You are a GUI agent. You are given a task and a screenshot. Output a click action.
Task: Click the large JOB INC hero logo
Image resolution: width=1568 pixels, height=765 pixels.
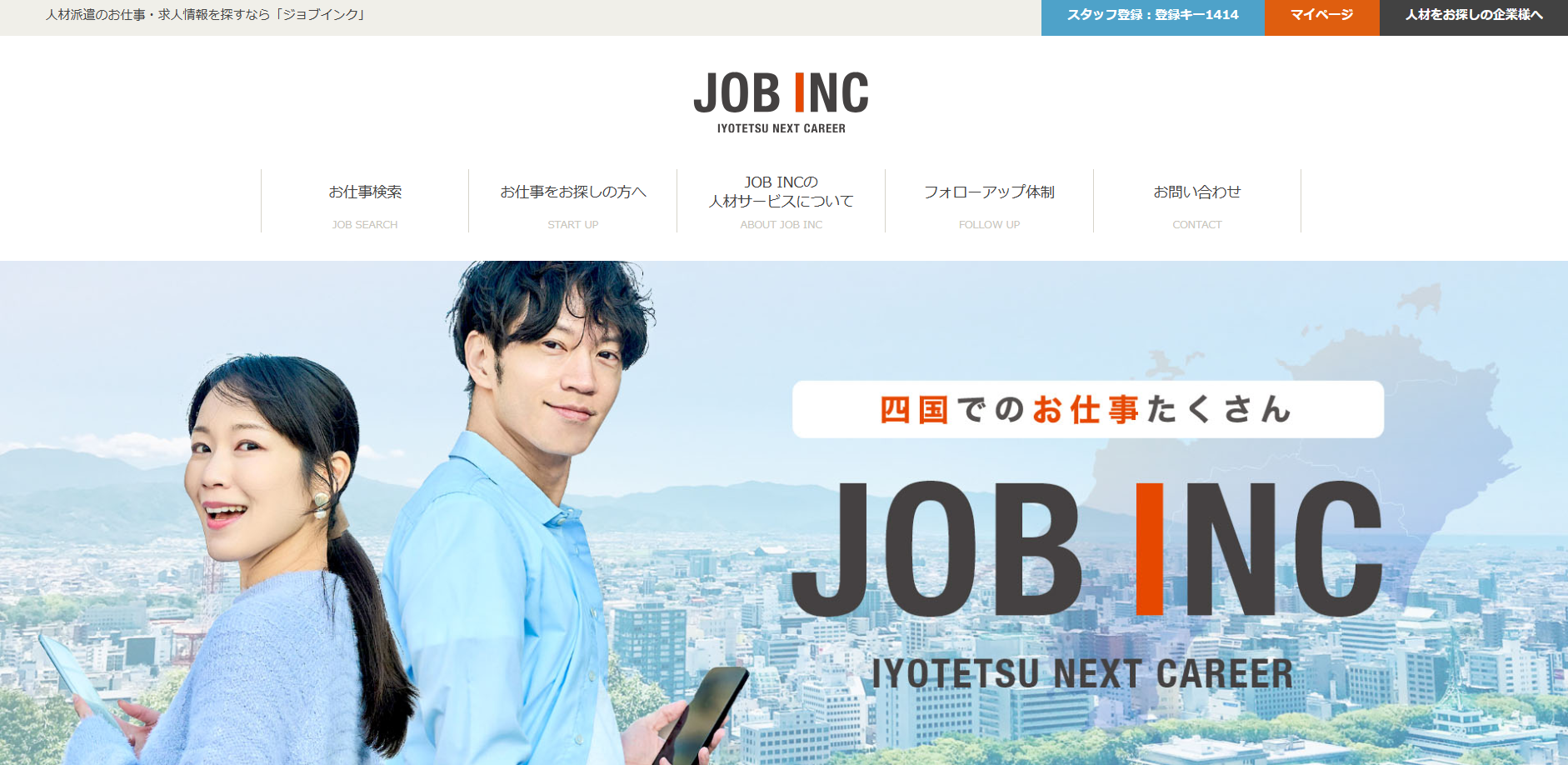1087,548
